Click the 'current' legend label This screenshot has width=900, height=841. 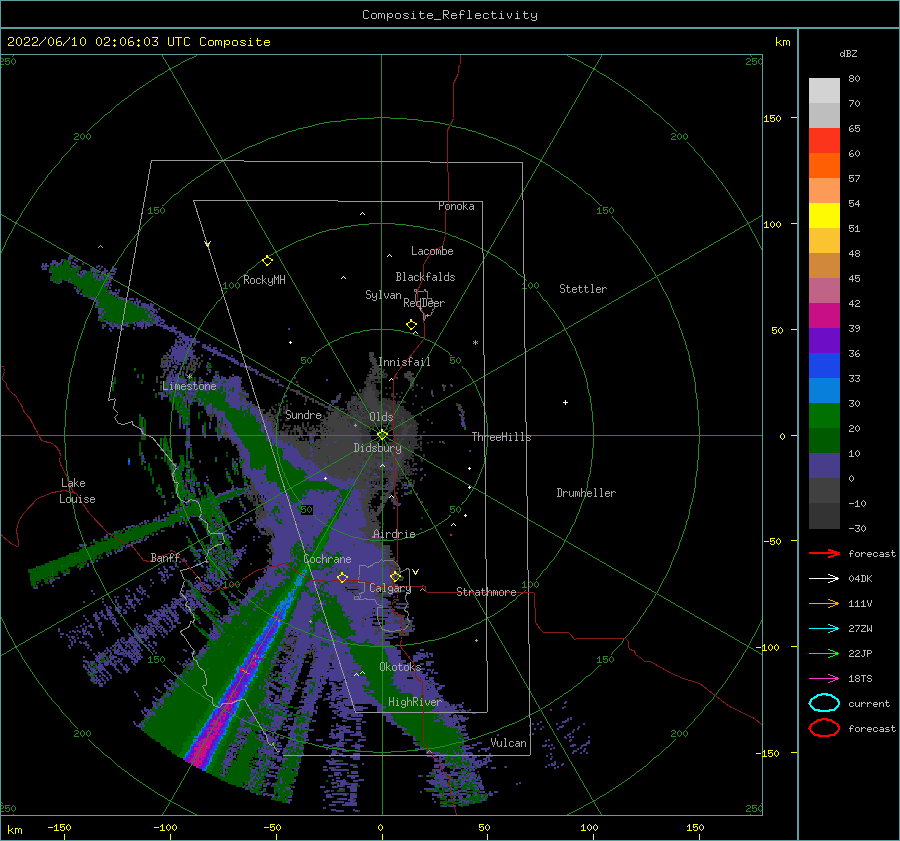[x=869, y=703]
